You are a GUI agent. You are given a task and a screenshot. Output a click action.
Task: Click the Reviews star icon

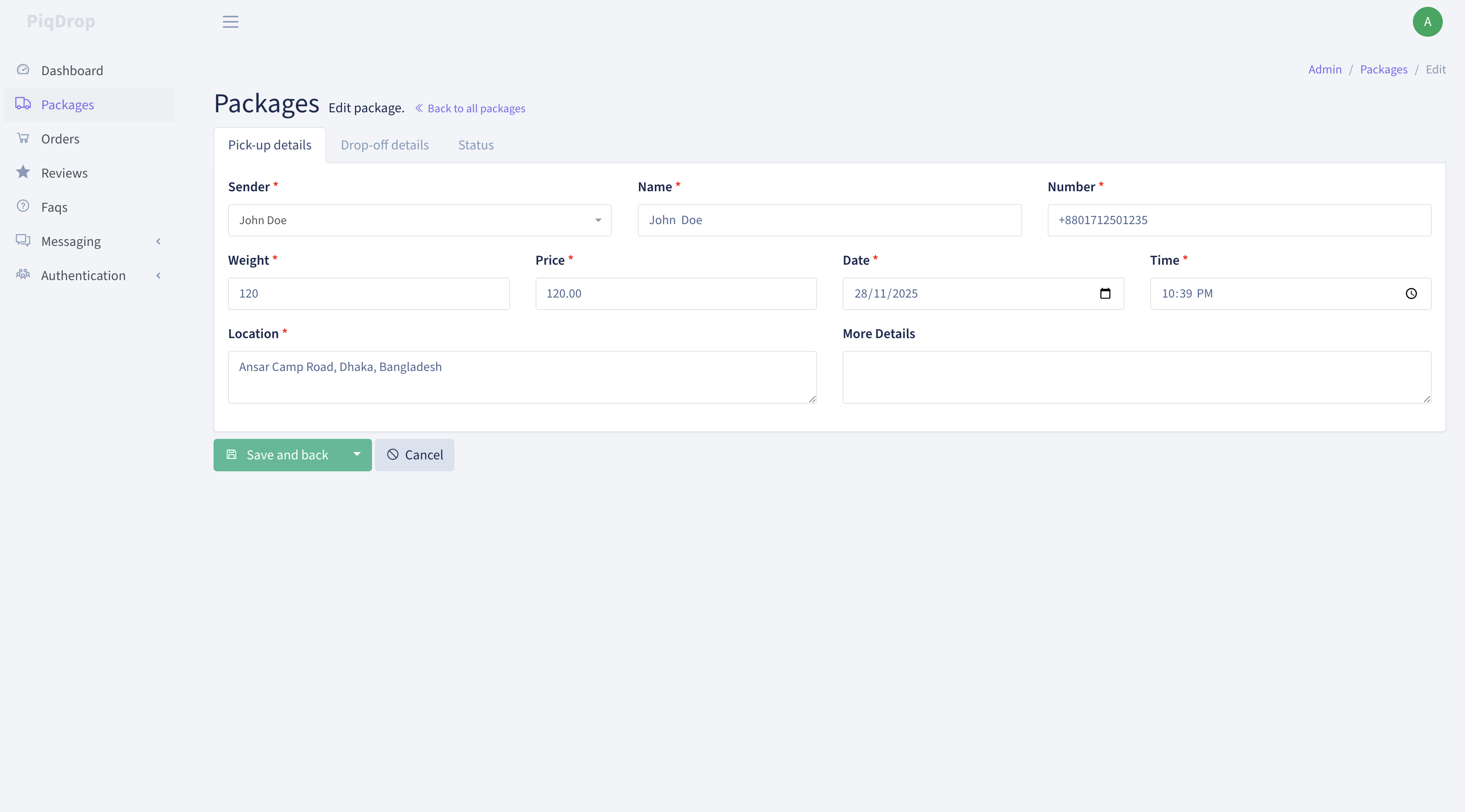tap(23, 172)
